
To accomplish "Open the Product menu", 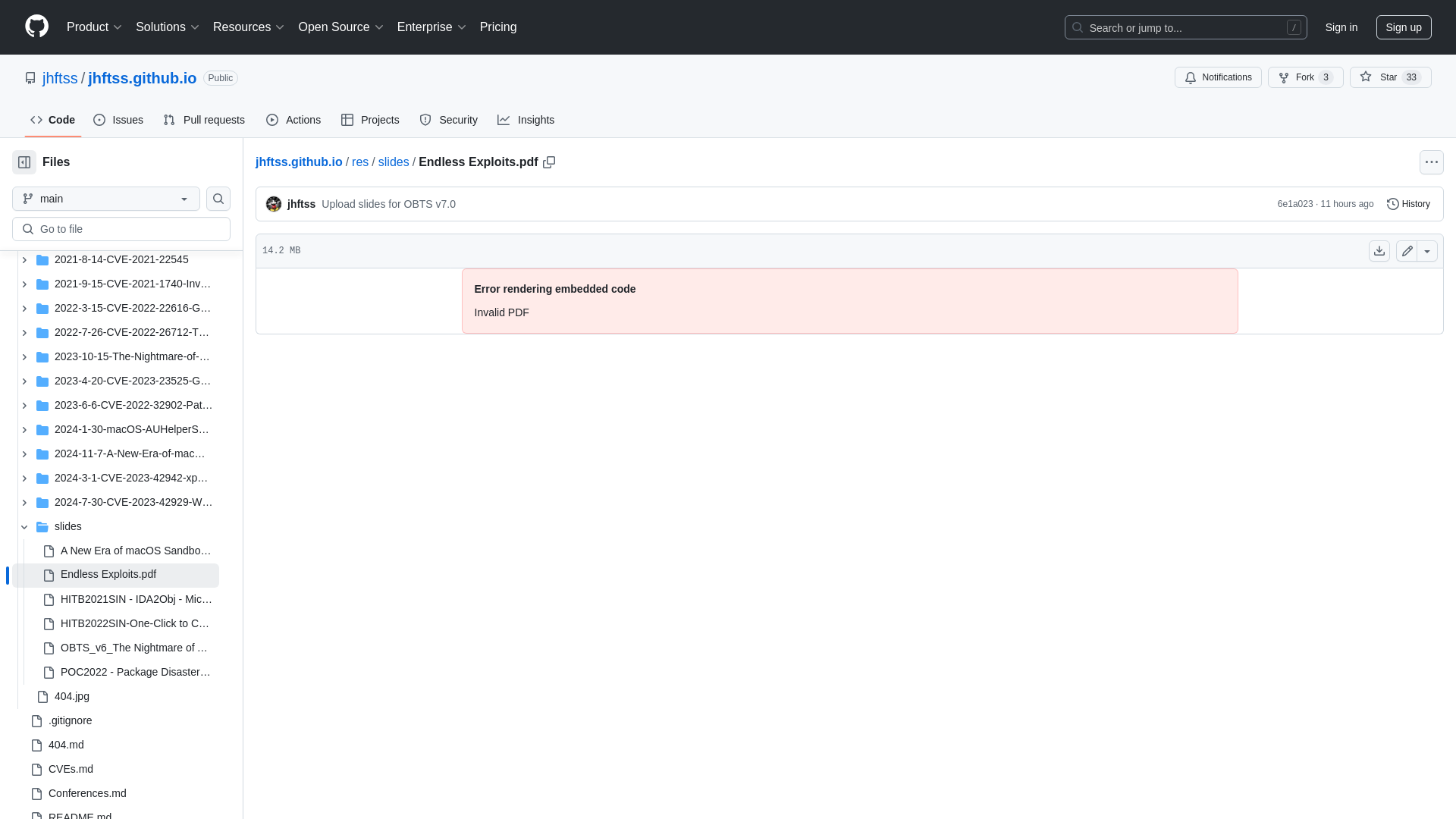I will pyautogui.click(x=94, y=27).
